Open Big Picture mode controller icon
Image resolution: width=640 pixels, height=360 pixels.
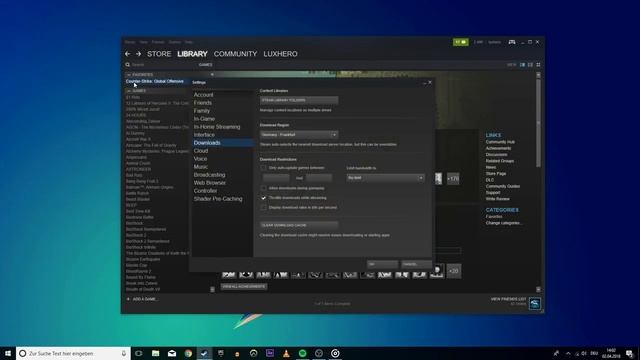(512, 42)
